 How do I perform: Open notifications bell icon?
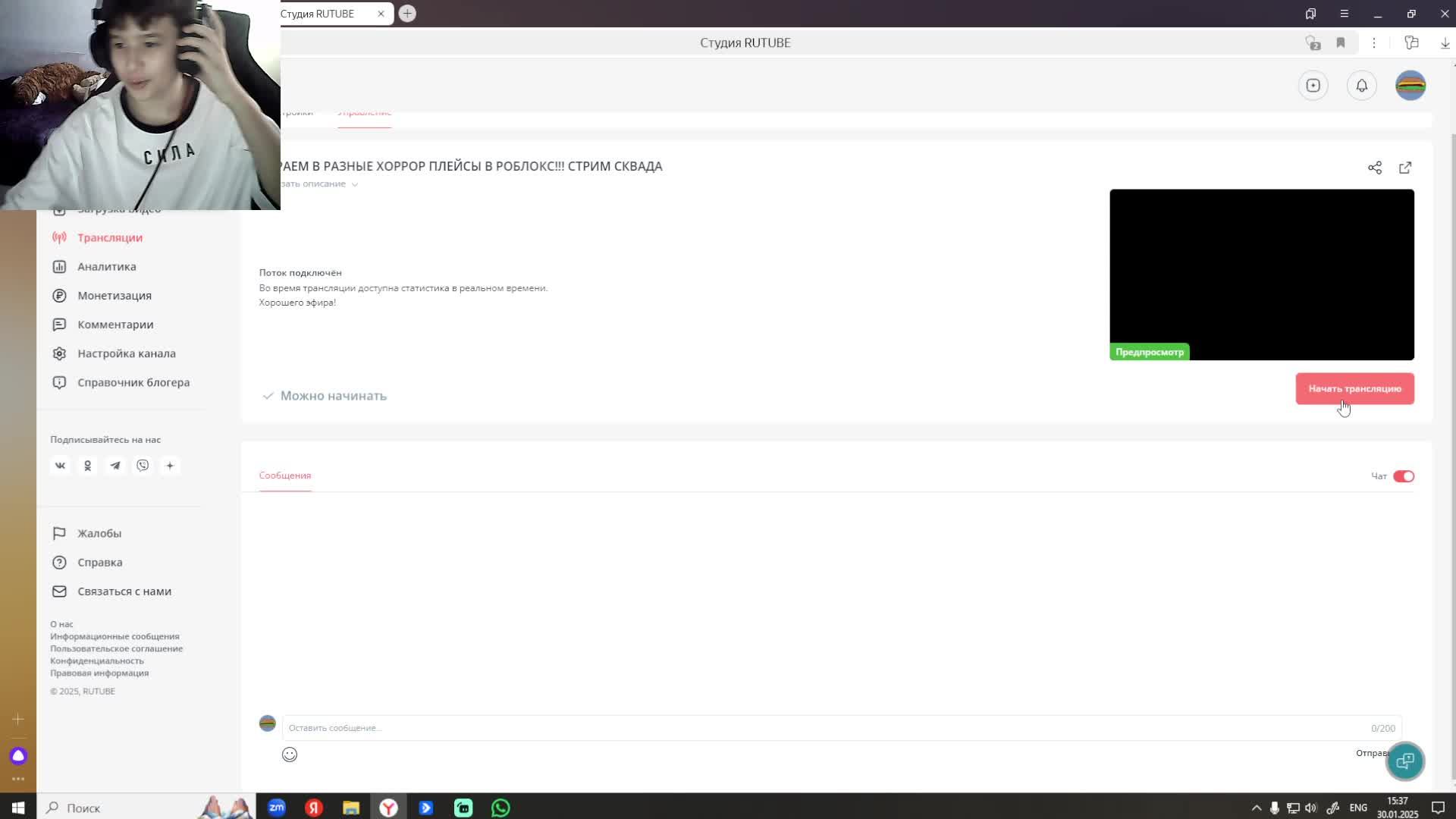pos(1362,86)
